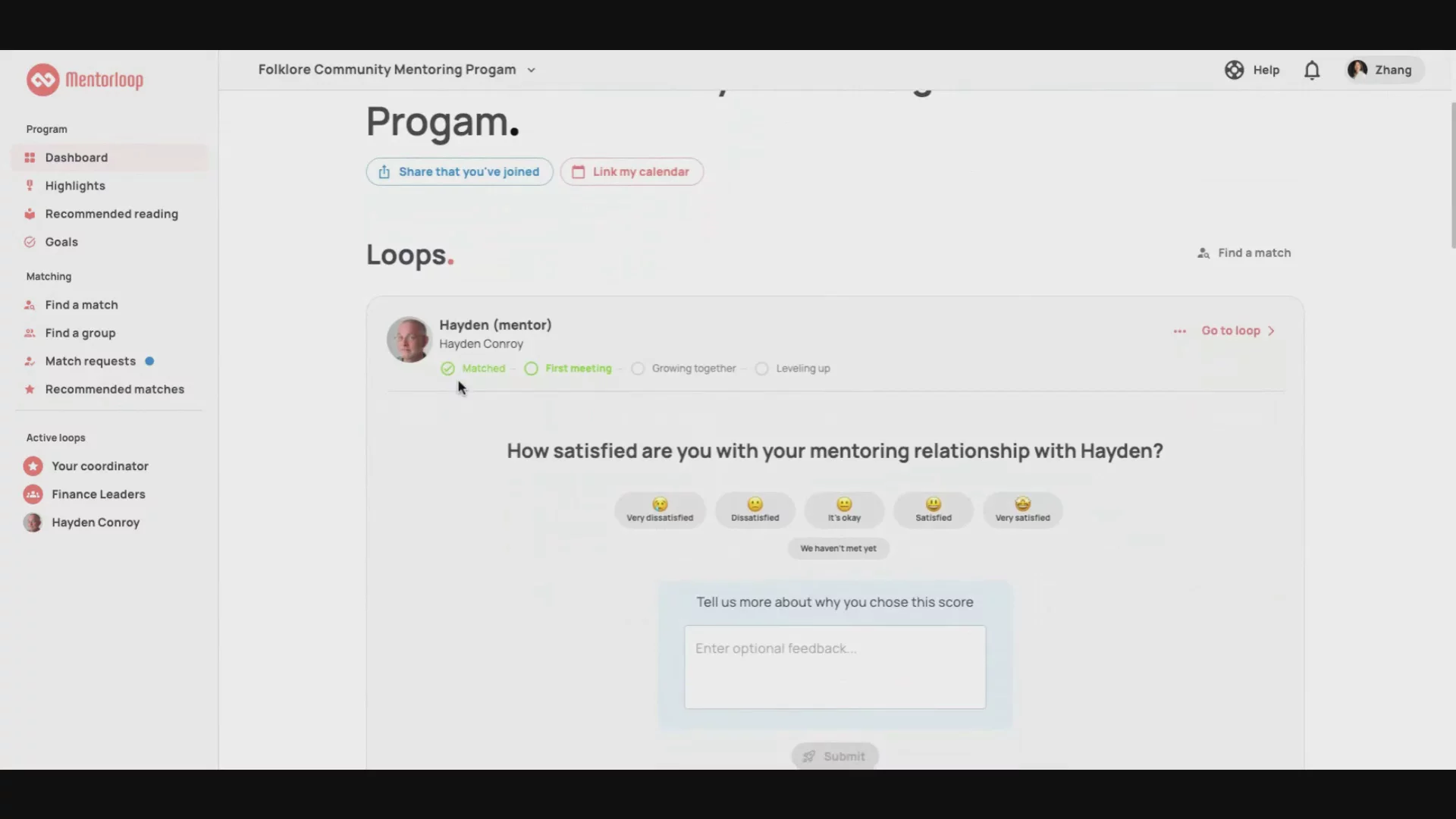The image size is (1456, 819).
Task: Click Hayden's mentor profile photo in loop card
Action: [409, 340]
